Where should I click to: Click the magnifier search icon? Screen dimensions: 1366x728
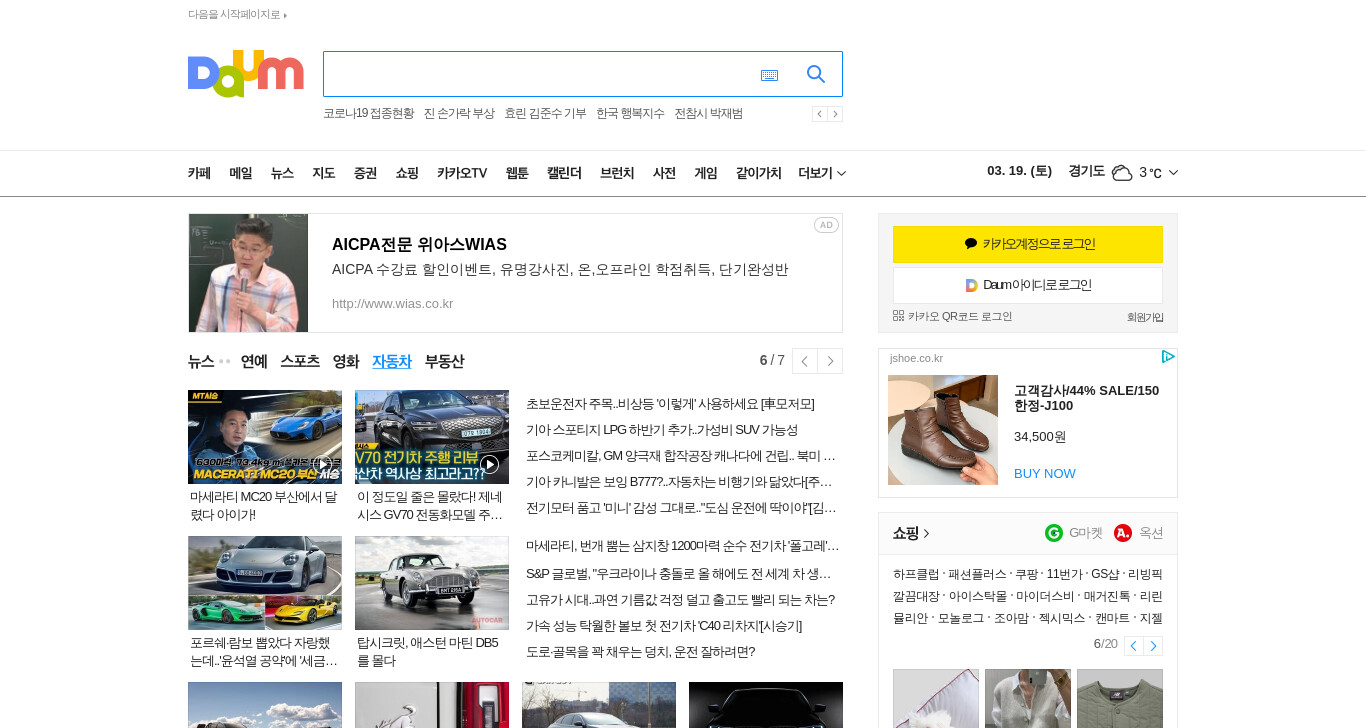816,74
